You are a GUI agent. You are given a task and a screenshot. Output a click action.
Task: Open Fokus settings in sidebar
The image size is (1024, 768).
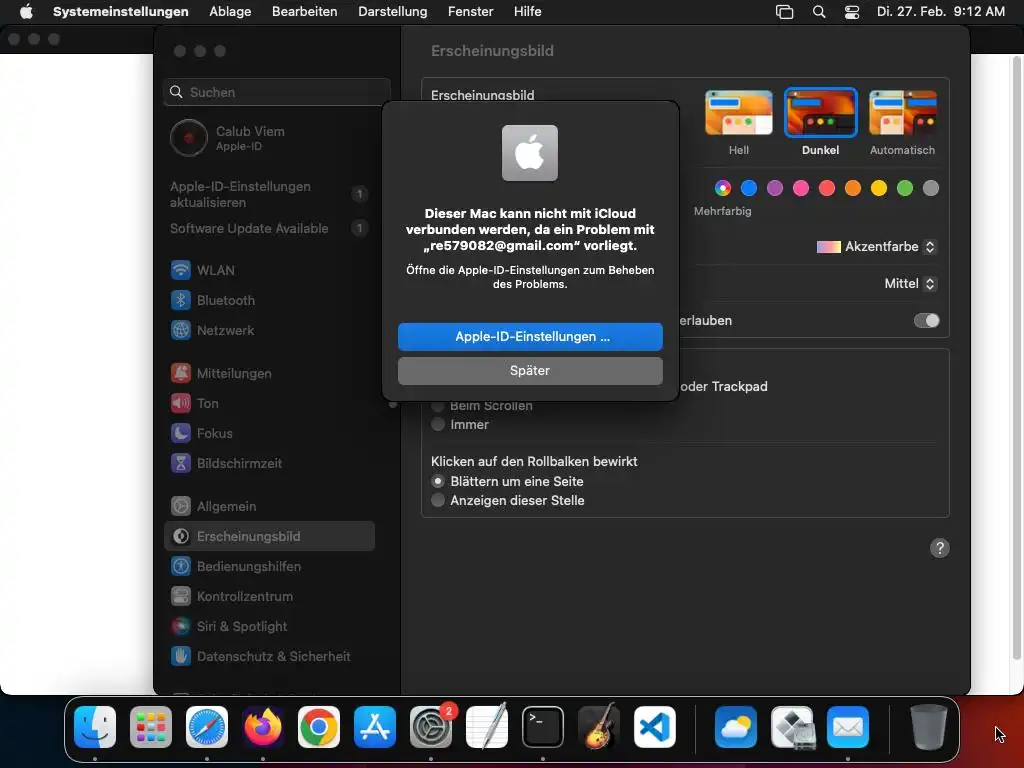pyautogui.click(x=269, y=434)
